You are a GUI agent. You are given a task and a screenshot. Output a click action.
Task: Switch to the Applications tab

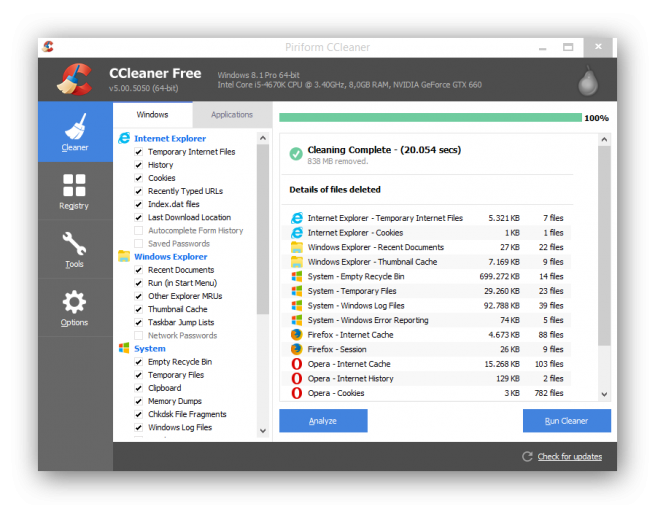[x=232, y=115]
